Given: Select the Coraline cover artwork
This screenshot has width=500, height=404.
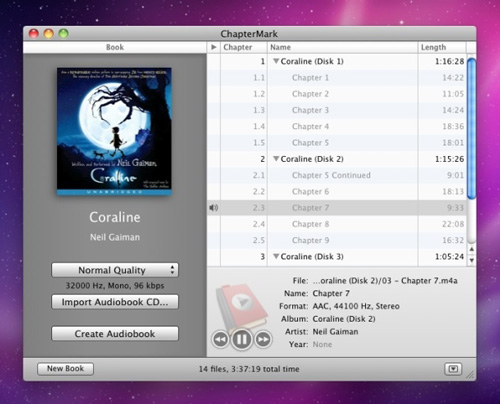Looking at the screenshot, I should coord(114,131).
